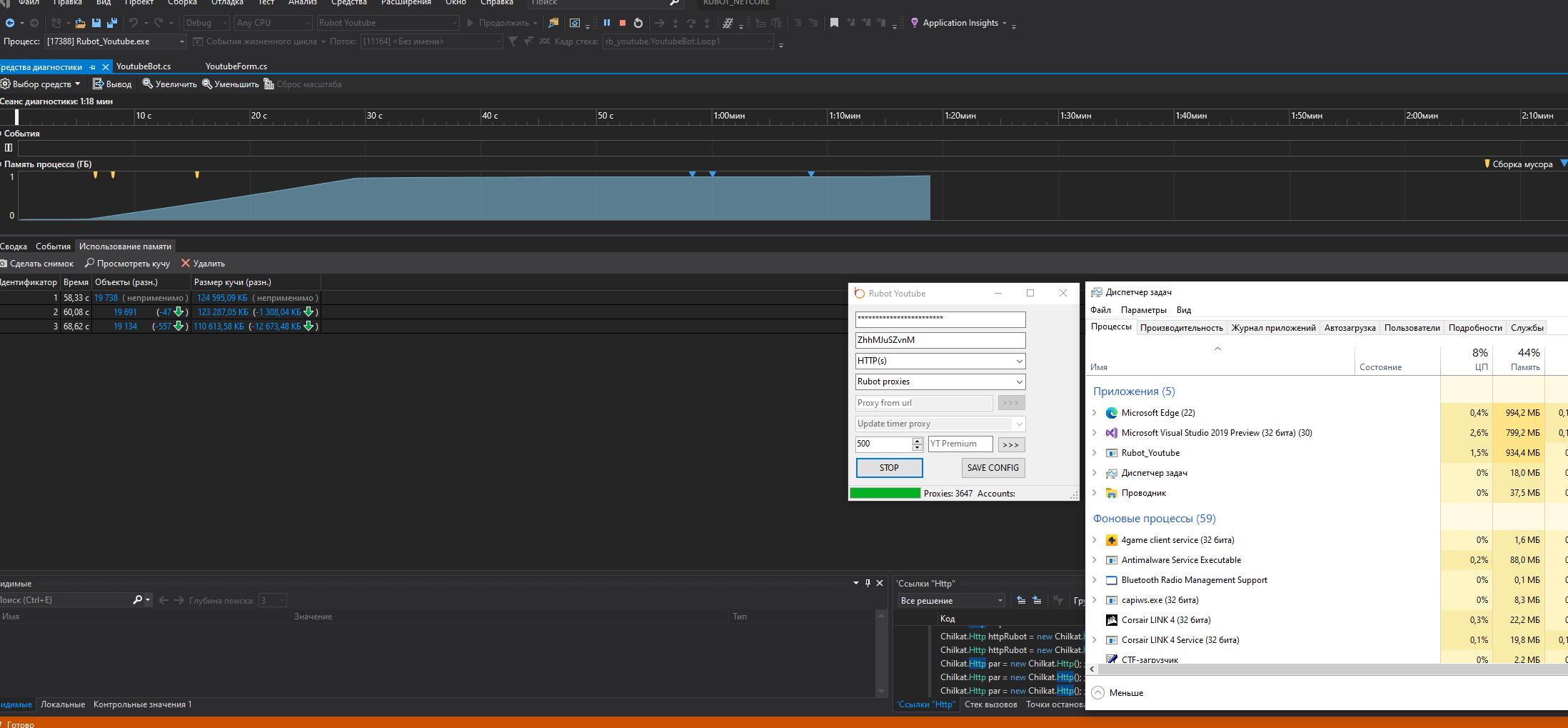Click the restart debugging icon
Viewport: 1568px width, 728px height.
[638, 23]
